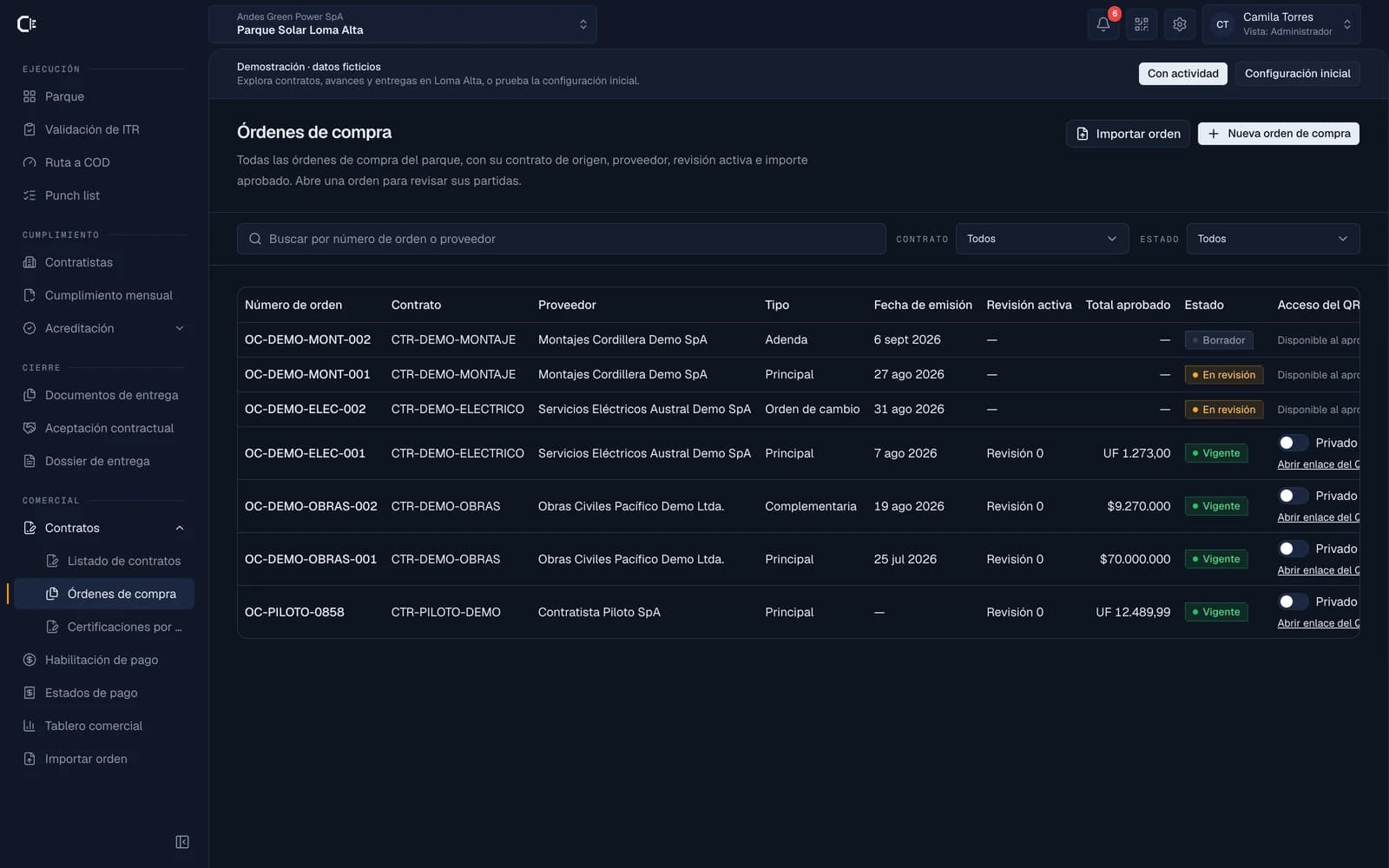Click the Ruta a COD gauge icon
The width and height of the screenshot is (1389, 868).
(30, 162)
